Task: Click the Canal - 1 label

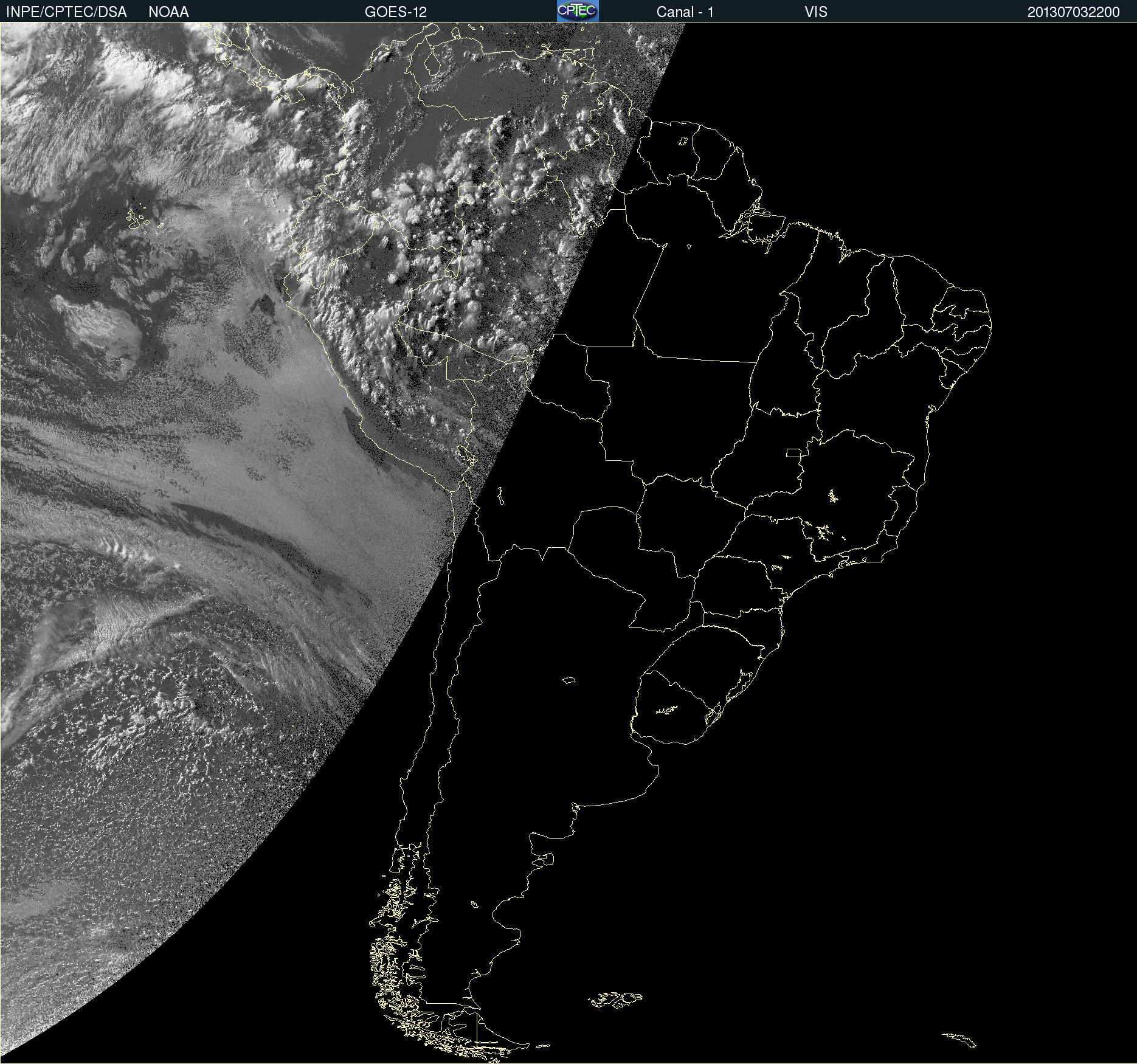Action: coord(685,12)
